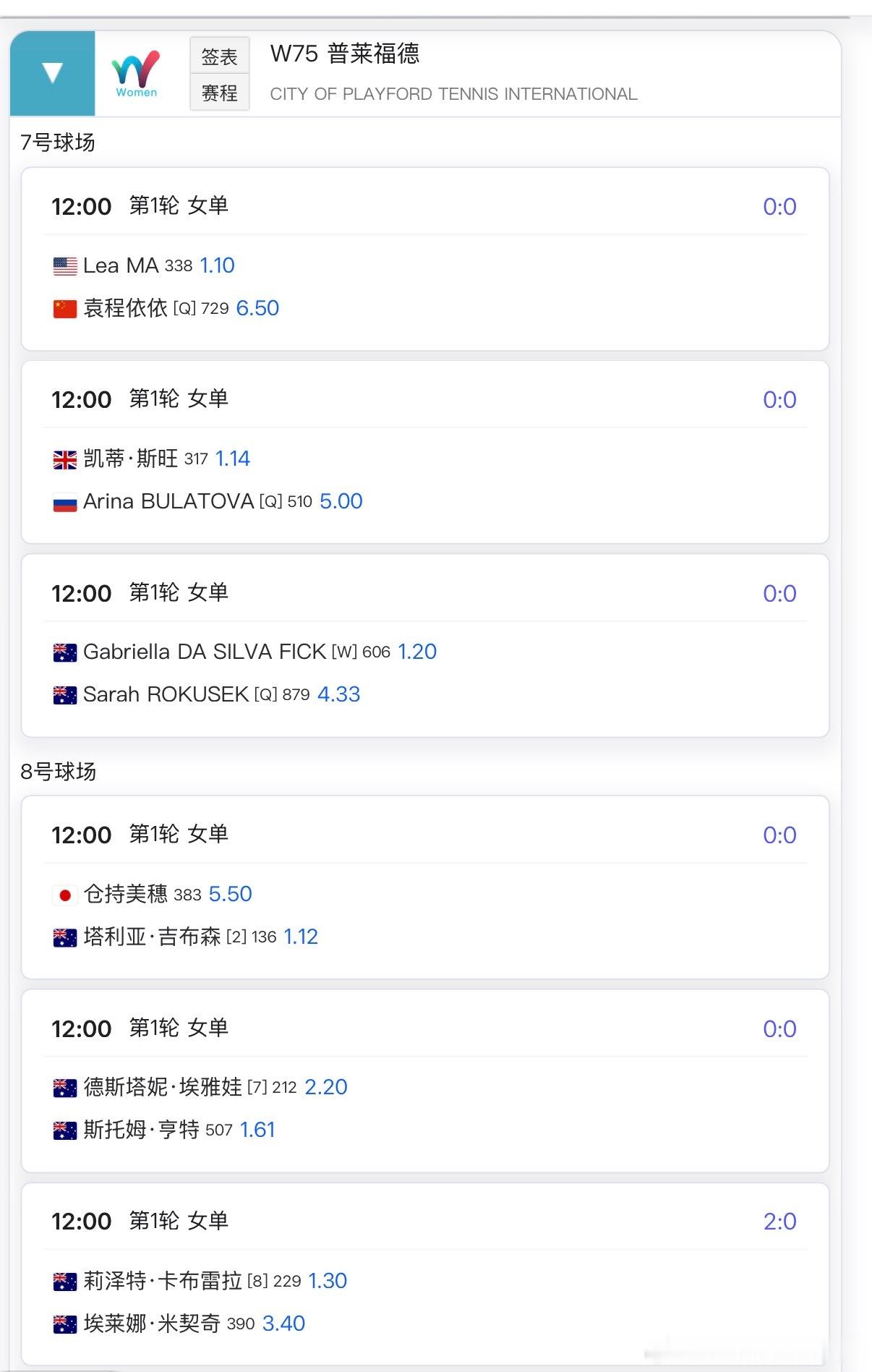Select 斯托姆·亨特's 1.61 odds
Screen dimensions: 872x1372
pyautogui.click(x=257, y=1130)
